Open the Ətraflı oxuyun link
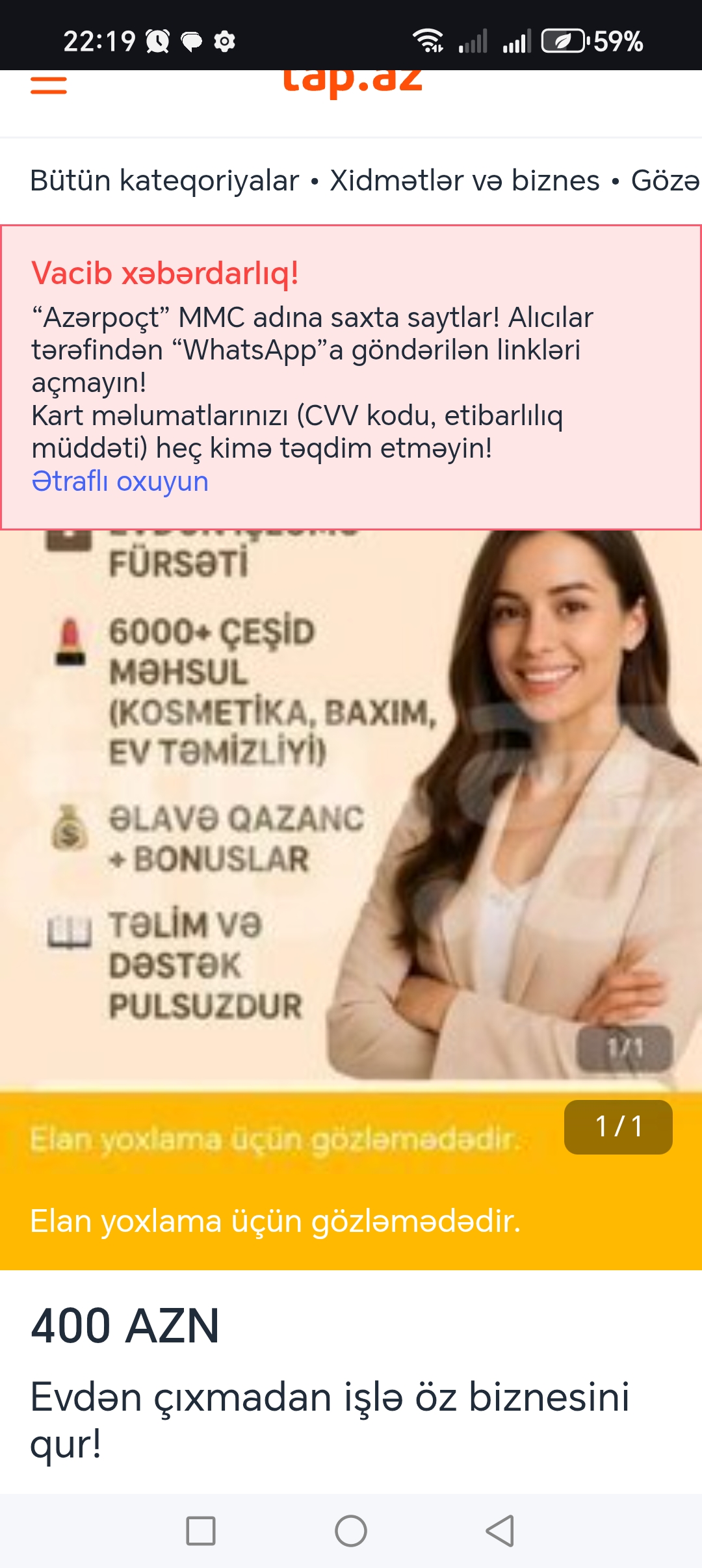 point(120,482)
